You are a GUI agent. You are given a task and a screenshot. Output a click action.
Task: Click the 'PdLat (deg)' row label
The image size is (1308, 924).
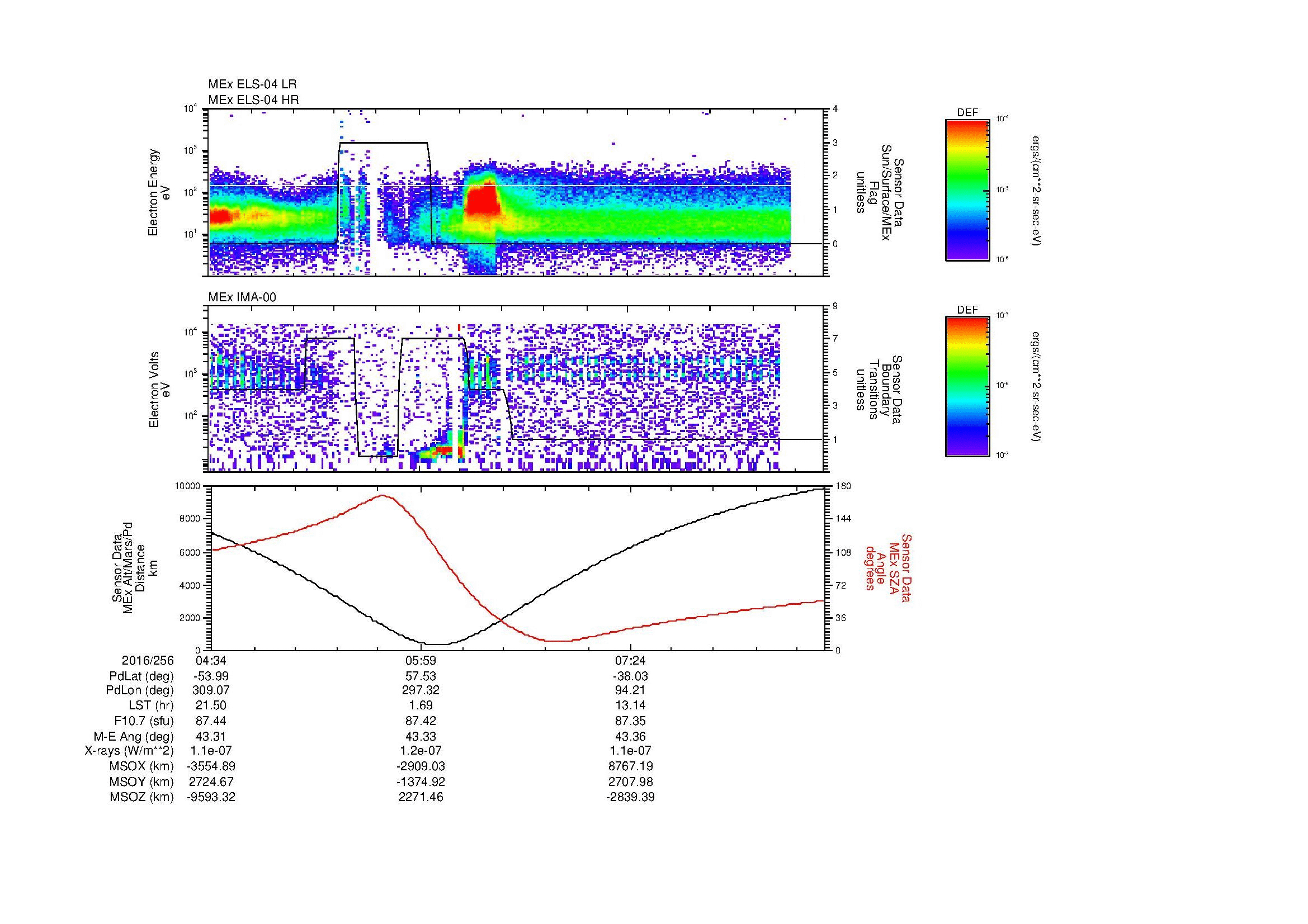[x=141, y=676]
